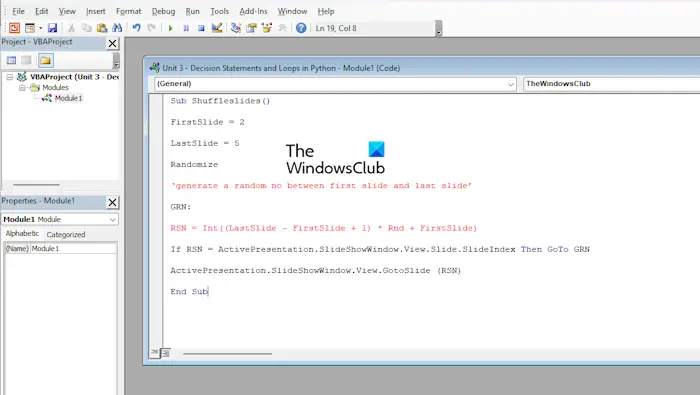
Task: Open the Insert menu
Action: [96, 11]
